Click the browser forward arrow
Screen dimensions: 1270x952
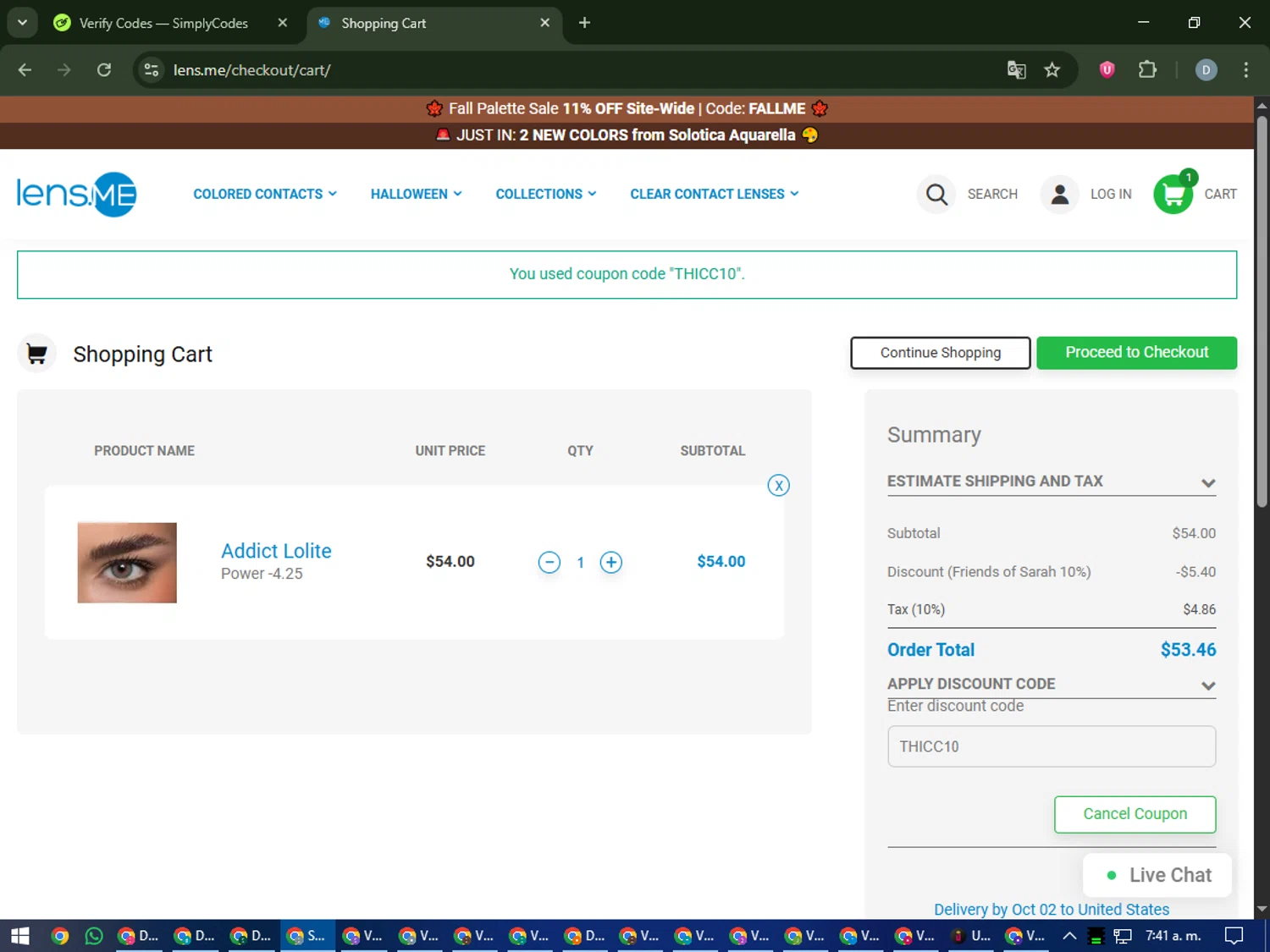(x=64, y=70)
